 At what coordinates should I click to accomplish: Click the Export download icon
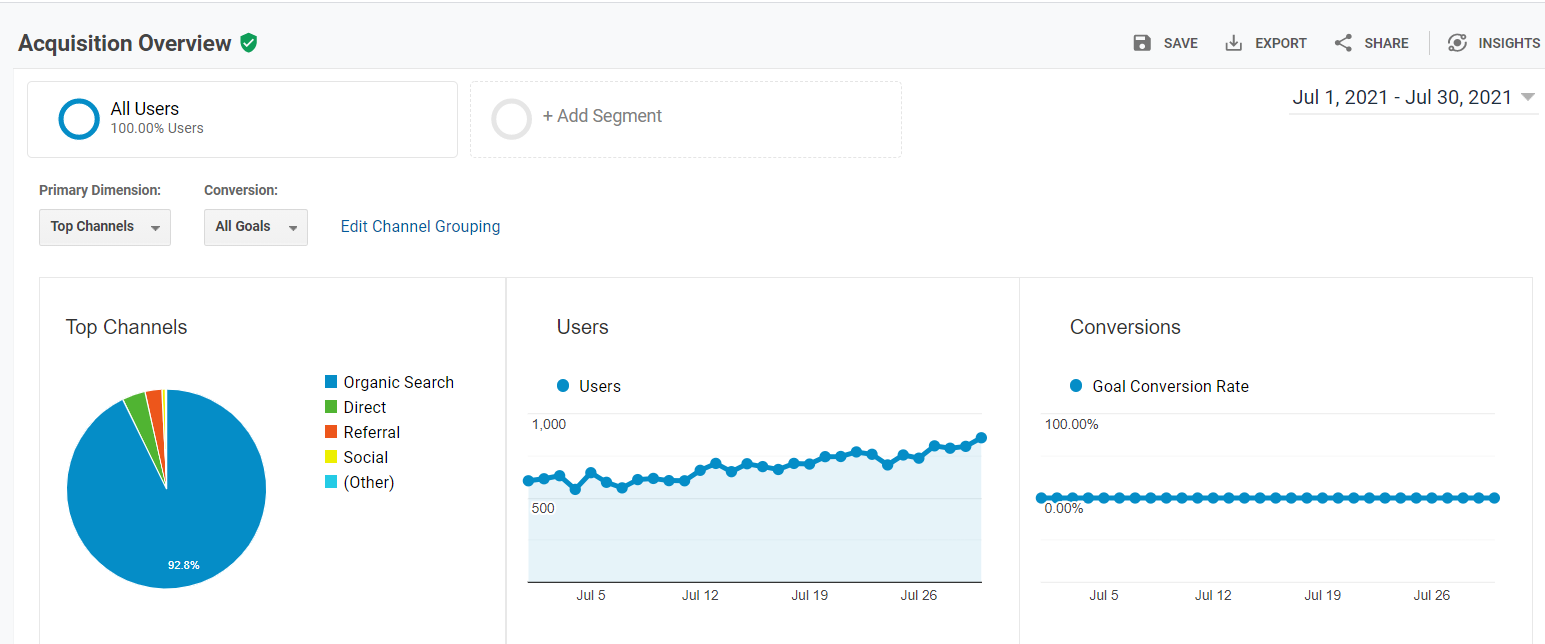(1234, 43)
